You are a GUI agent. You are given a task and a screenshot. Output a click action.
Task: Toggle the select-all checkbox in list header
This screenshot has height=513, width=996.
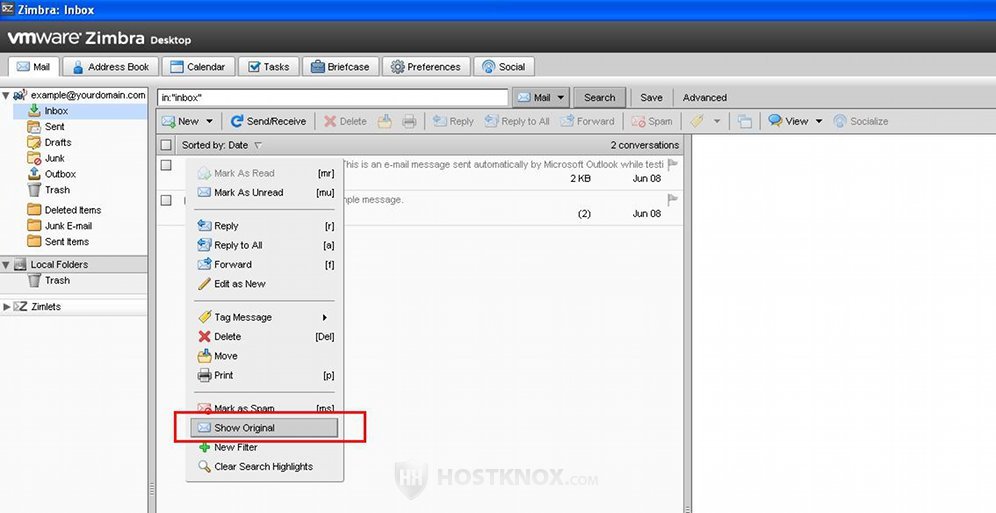[166, 145]
